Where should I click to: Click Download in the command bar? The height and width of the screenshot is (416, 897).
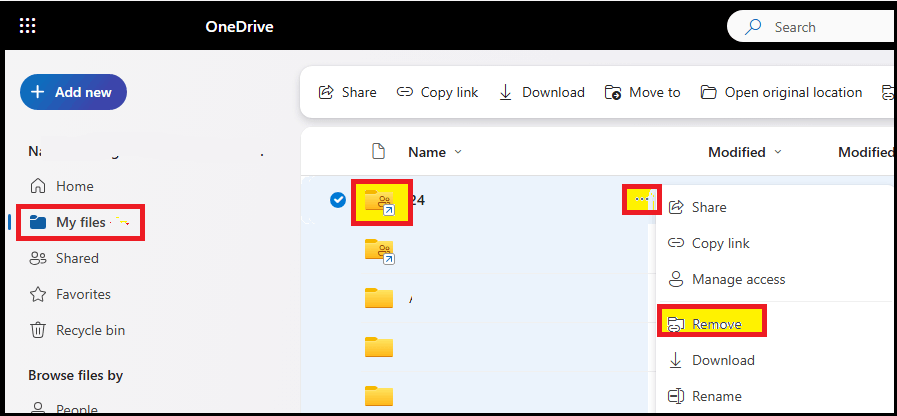point(542,92)
